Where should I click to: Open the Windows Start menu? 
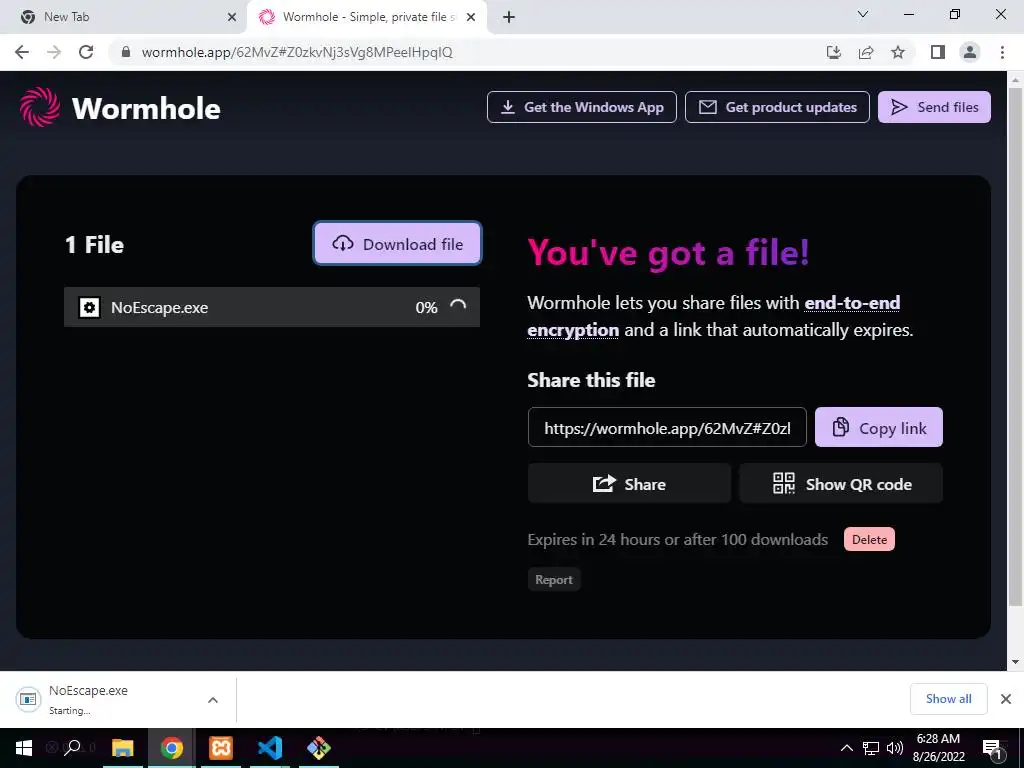coord(24,748)
